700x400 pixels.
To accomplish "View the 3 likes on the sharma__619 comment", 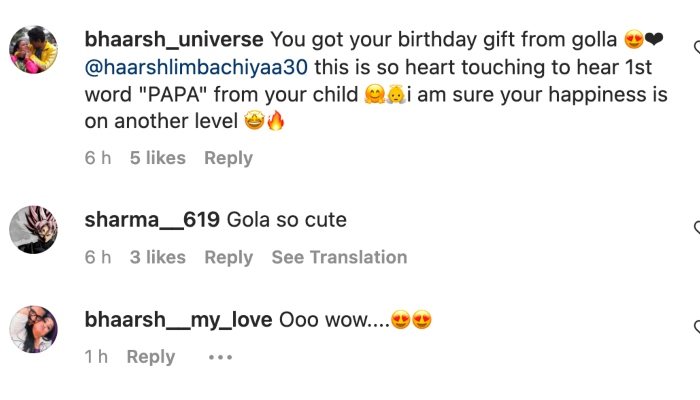I will pos(157,257).
